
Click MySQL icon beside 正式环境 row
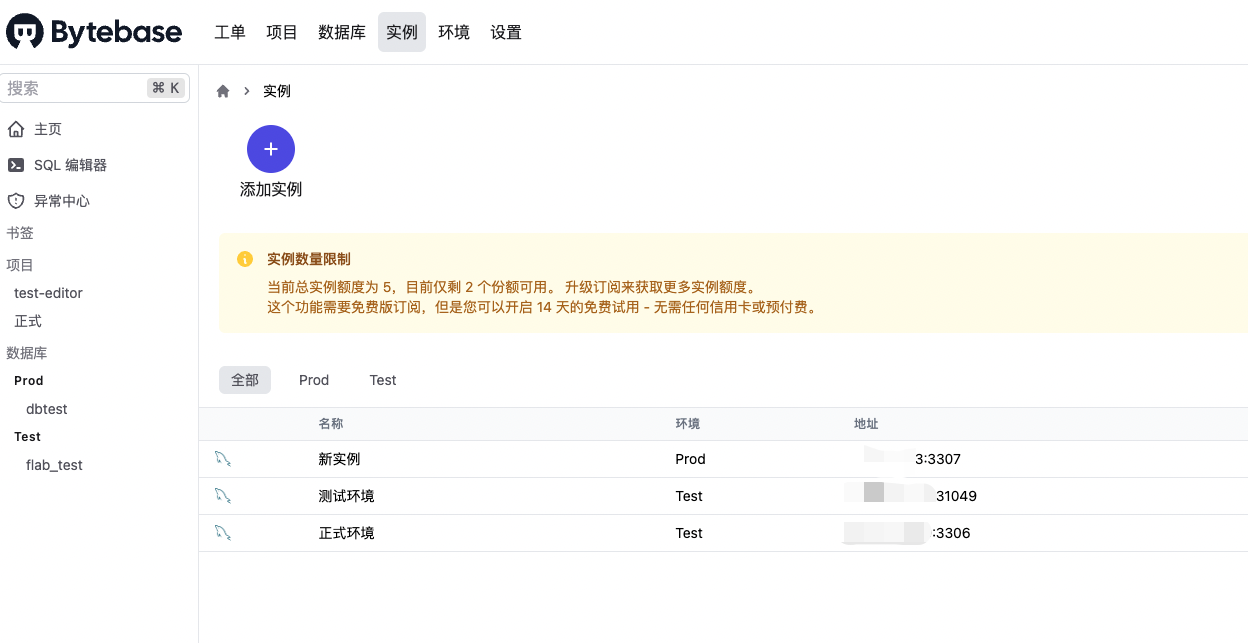pyautogui.click(x=223, y=533)
